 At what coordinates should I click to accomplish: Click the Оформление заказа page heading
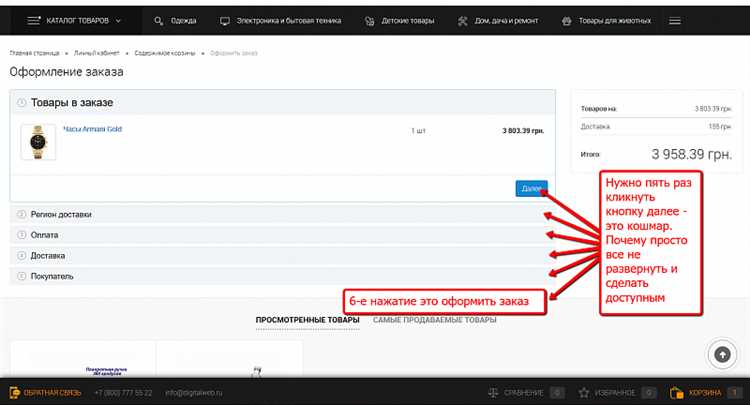click(66, 72)
